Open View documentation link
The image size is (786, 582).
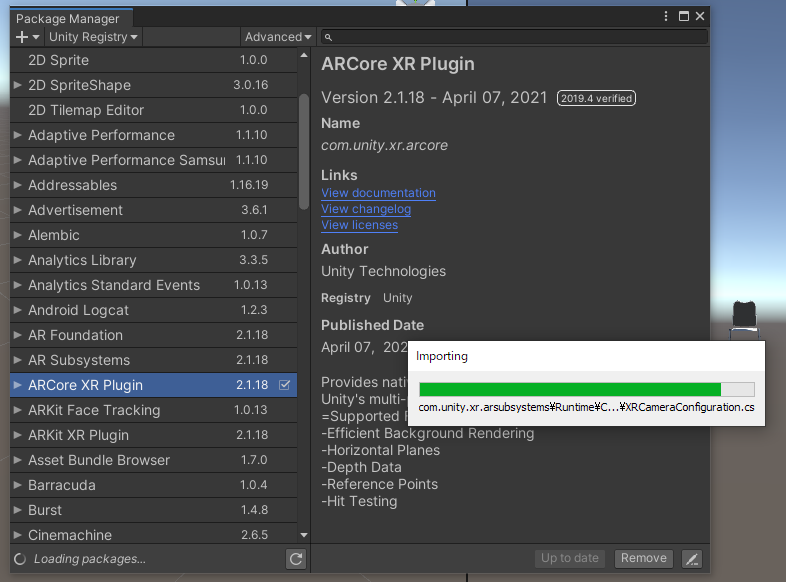pos(378,193)
